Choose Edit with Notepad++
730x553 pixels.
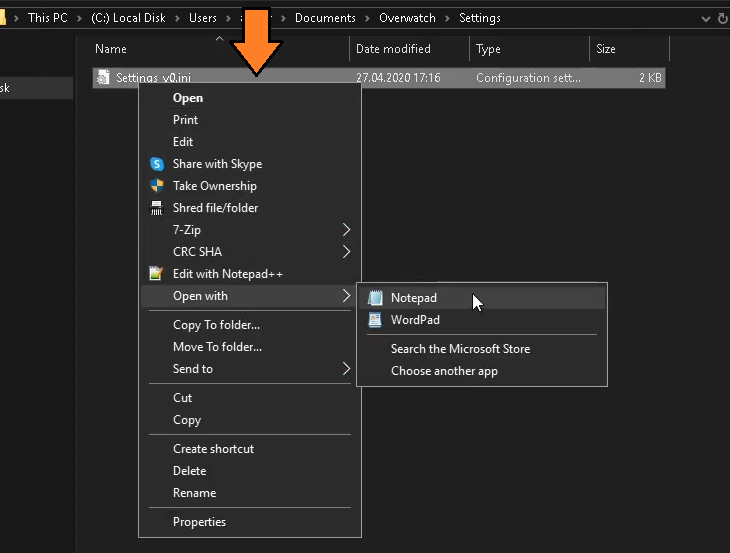pyautogui.click(x=250, y=274)
